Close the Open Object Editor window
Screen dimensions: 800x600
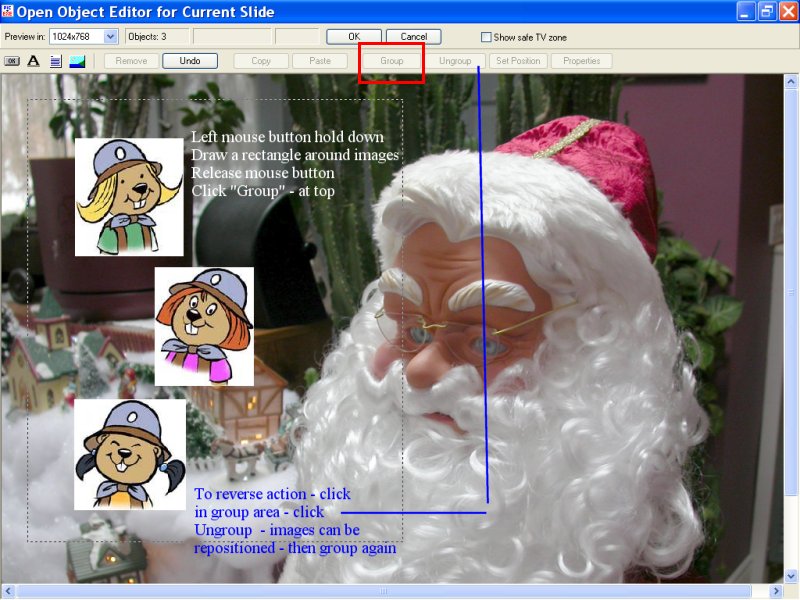click(x=788, y=12)
